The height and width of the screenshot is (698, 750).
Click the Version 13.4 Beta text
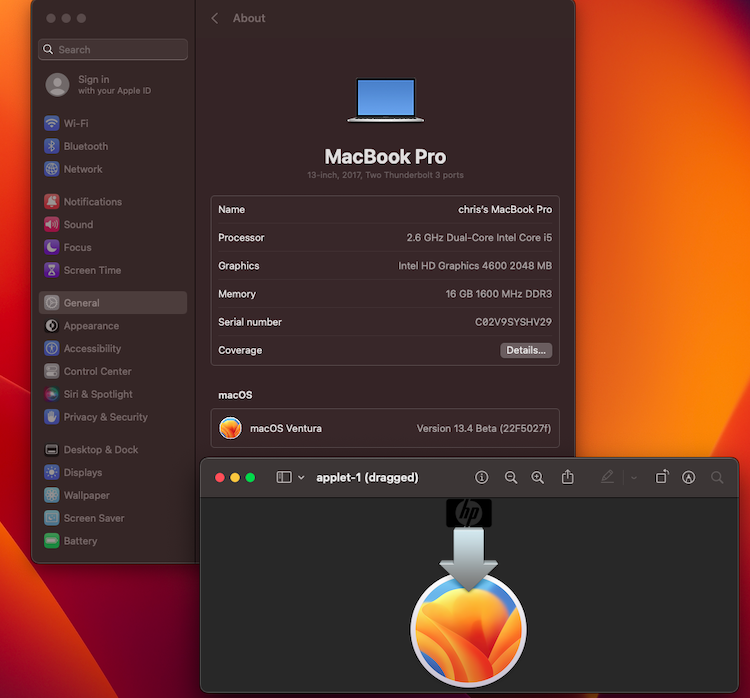pos(484,428)
